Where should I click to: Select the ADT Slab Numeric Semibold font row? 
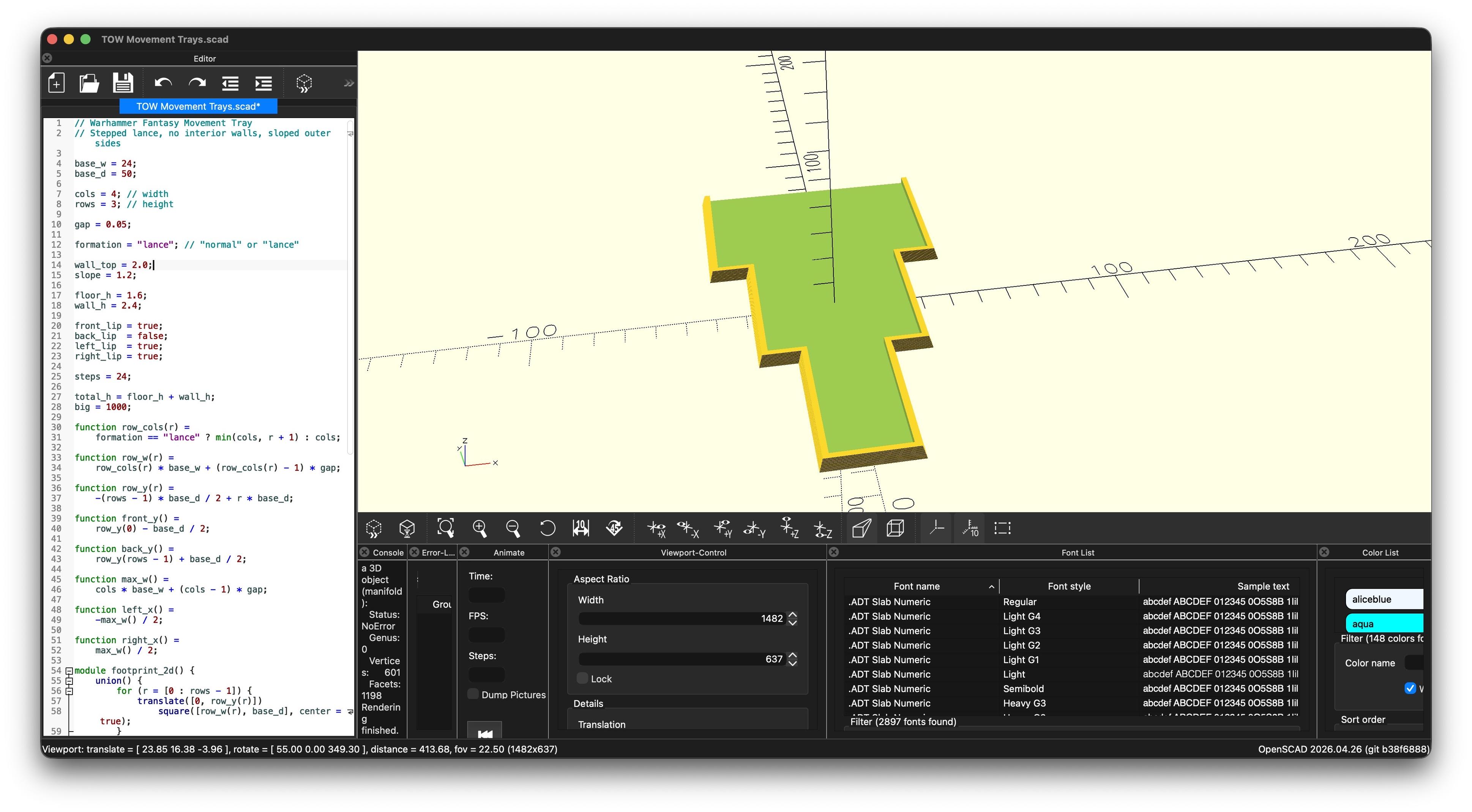click(x=1071, y=689)
